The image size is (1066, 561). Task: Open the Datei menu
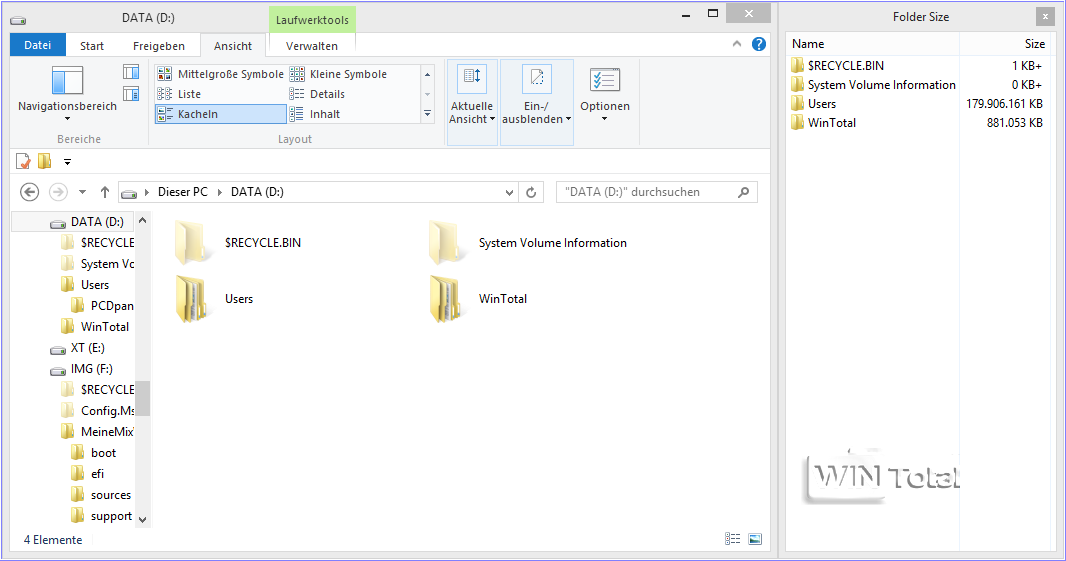coord(37,45)
